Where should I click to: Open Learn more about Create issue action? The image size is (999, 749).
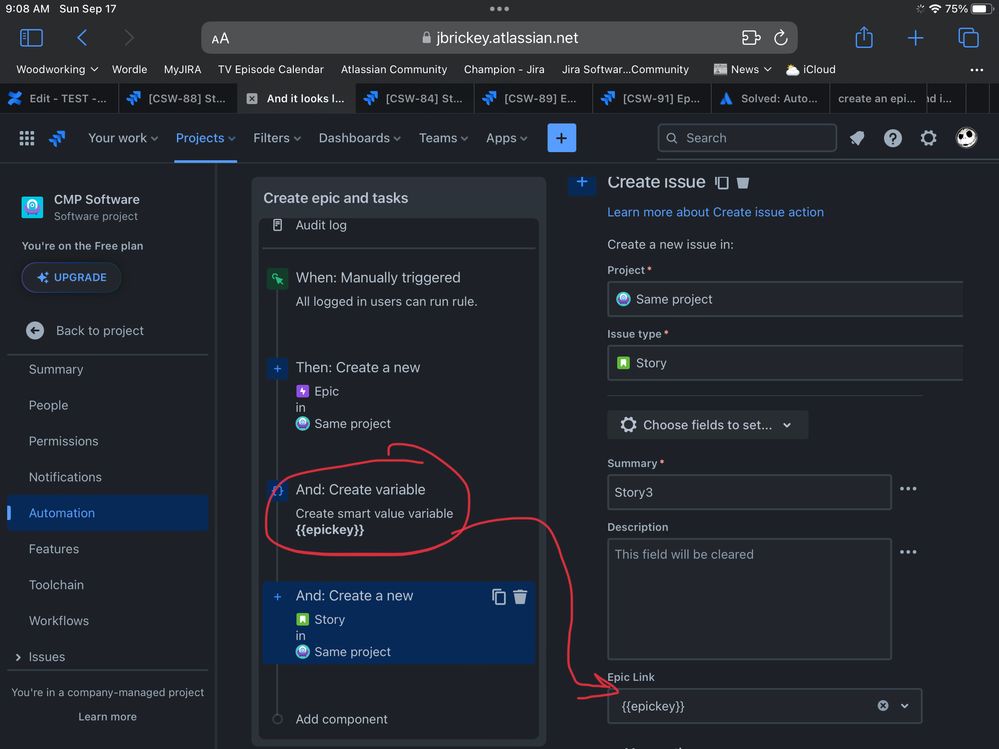[715, 212]
